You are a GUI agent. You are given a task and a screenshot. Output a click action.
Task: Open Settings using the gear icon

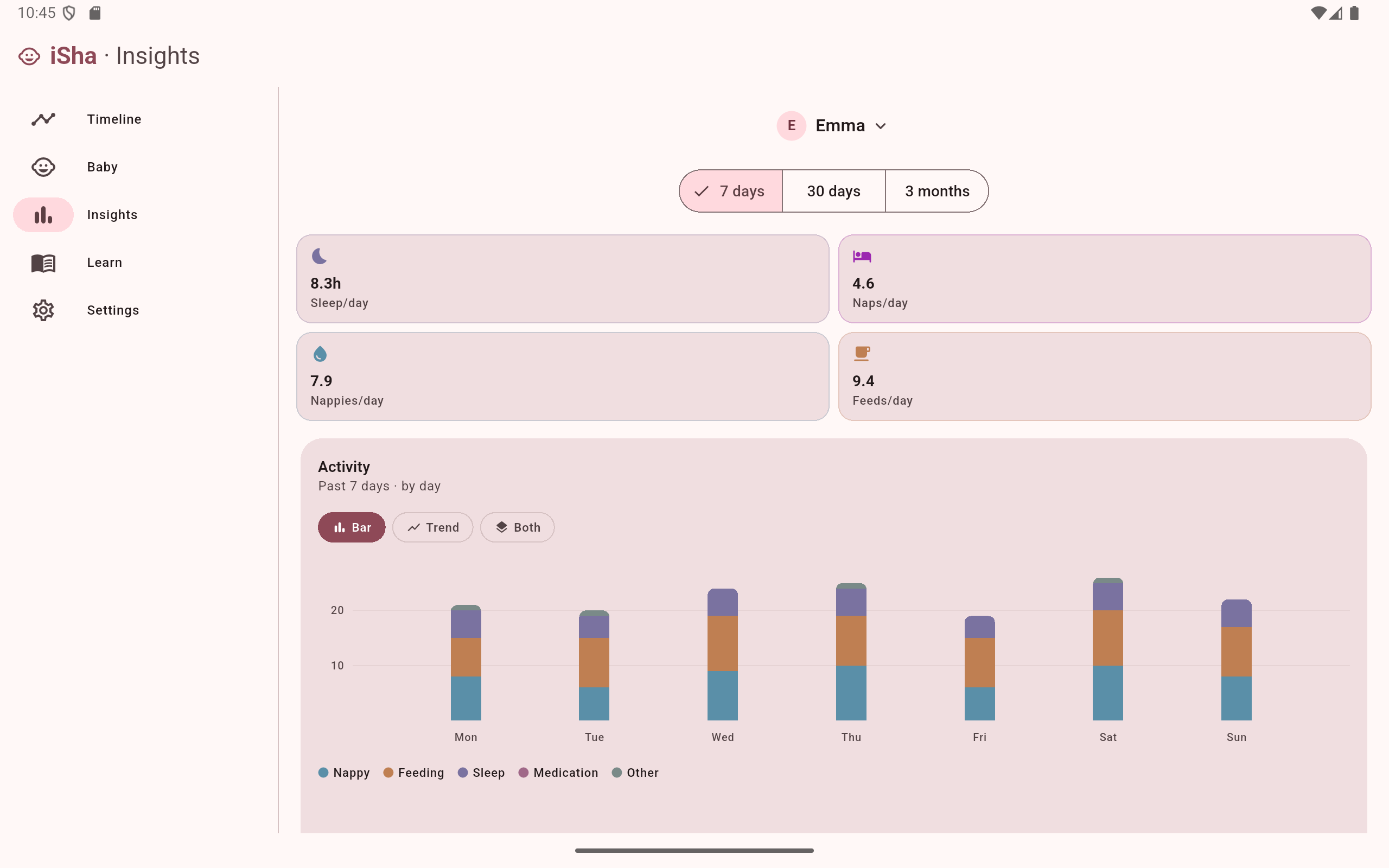(x=43, y=310)
